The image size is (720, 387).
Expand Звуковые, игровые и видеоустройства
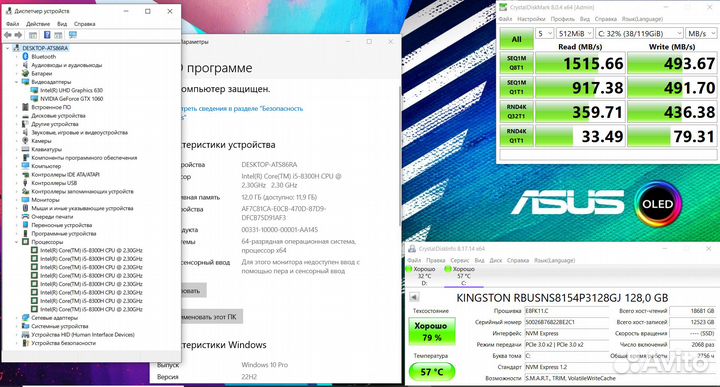(x=17, y=133)
